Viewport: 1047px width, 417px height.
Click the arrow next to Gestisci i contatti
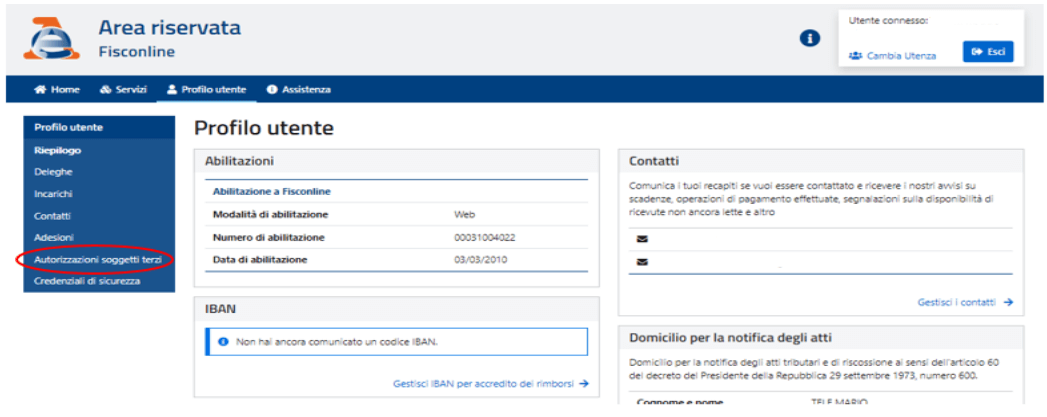click(1008, 301)
